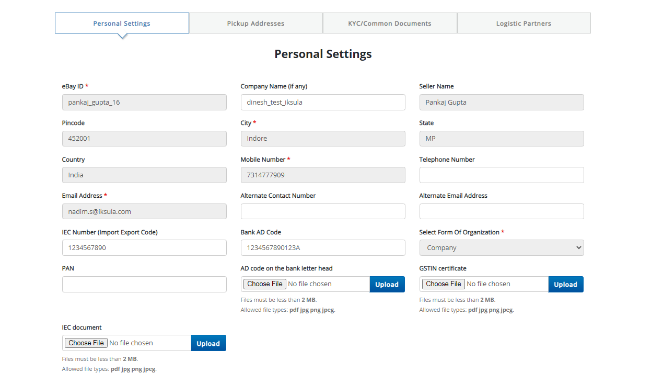651x373 pixels.
Task: Go to the Logistic Partners tab
Action: pyautogui.click(x=524, y=23)
